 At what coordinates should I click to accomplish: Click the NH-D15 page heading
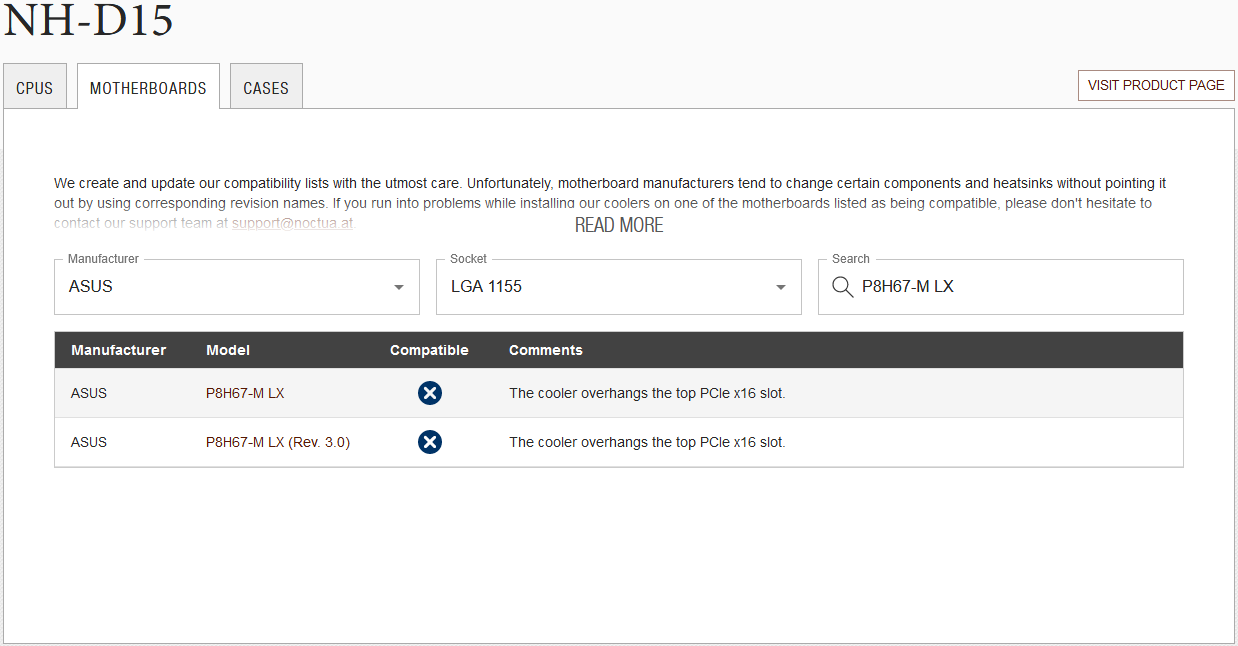coord(89,20)
